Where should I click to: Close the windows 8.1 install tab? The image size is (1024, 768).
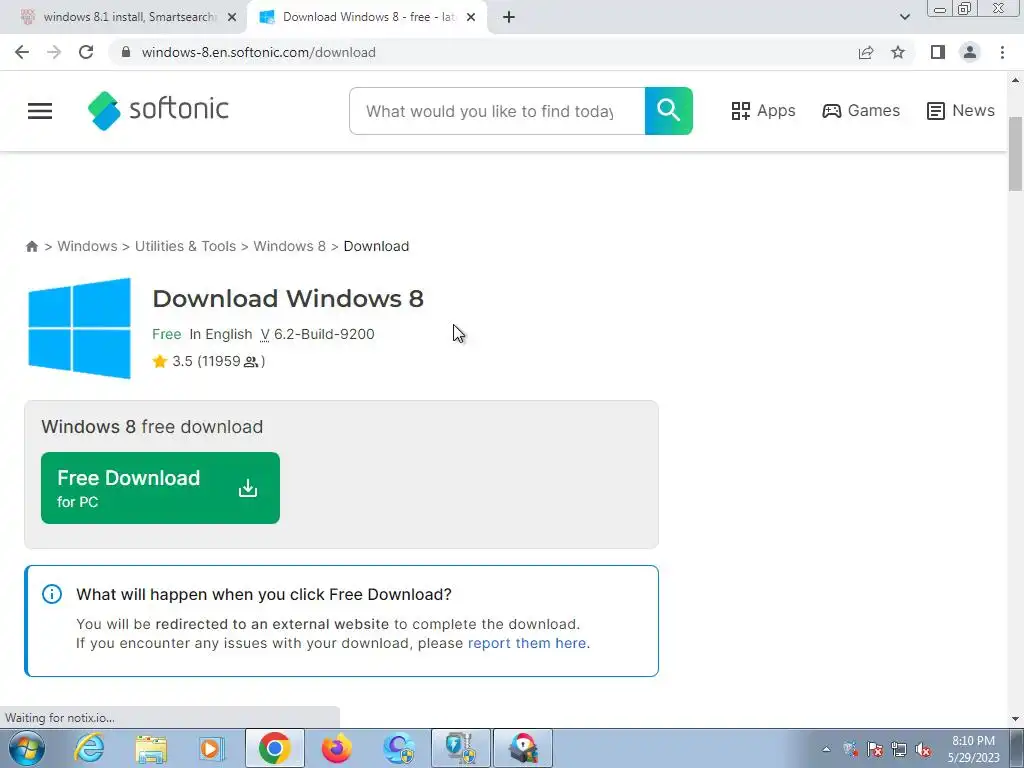coord(232,17)
